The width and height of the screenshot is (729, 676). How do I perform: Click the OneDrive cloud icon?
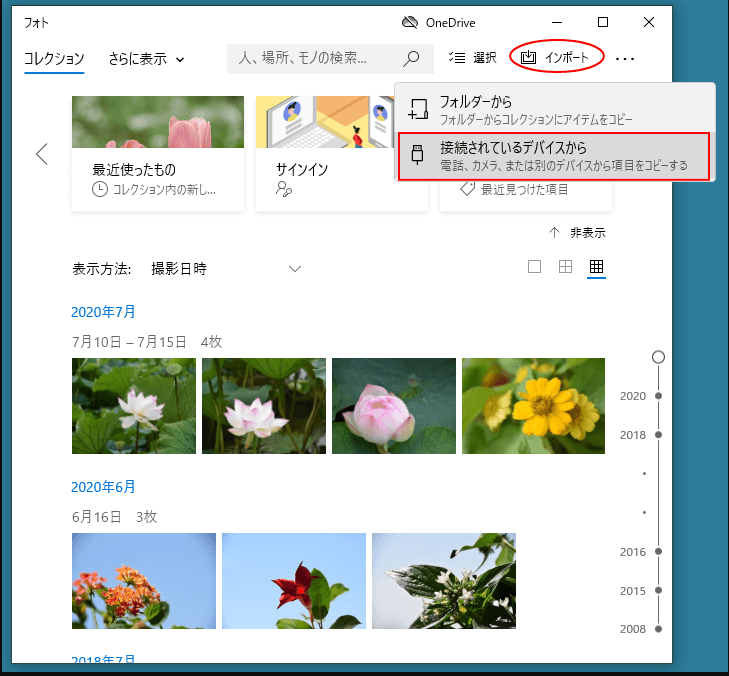tap(409, 22)
